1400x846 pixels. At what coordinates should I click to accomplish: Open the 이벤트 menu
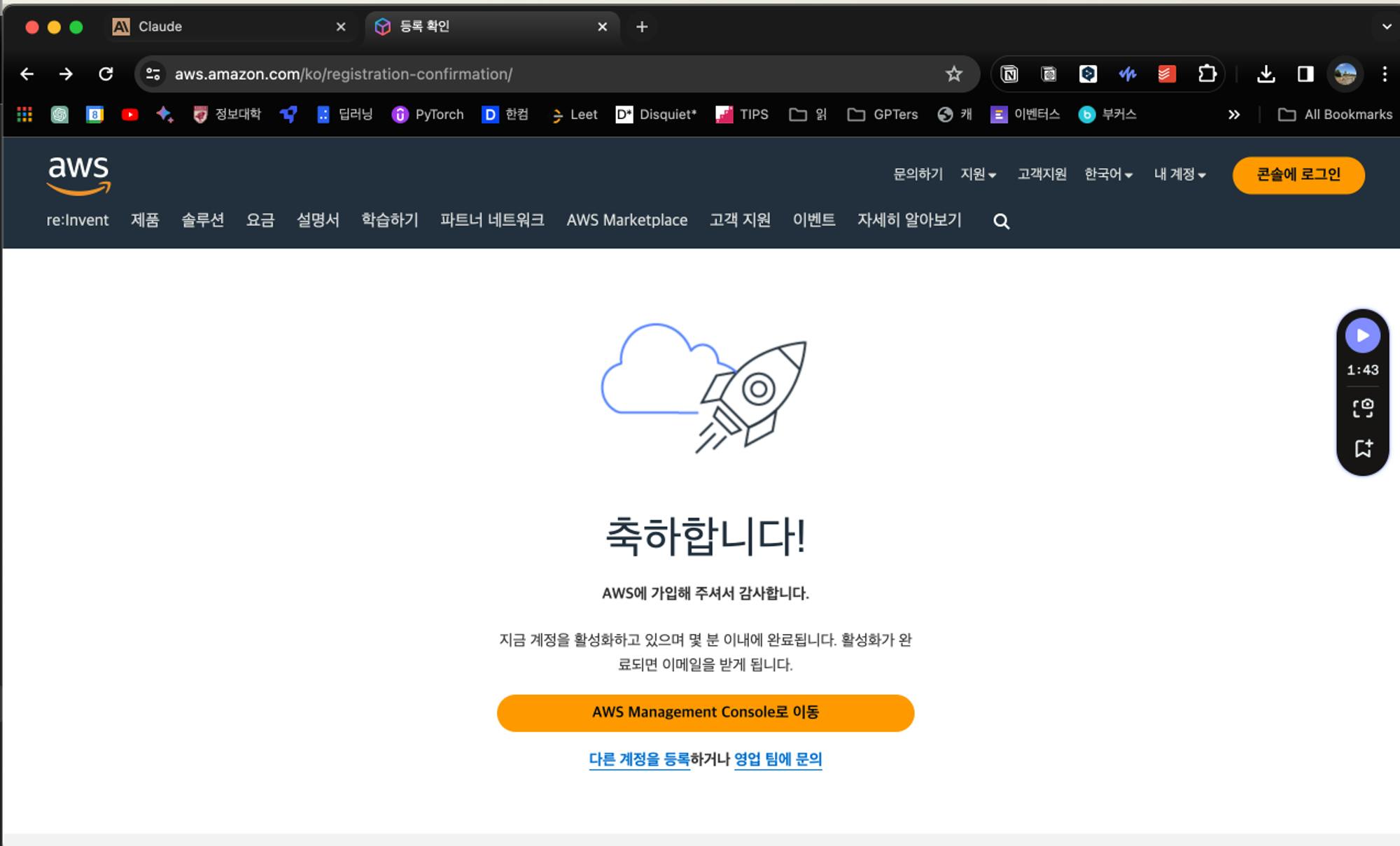(813, 220)
